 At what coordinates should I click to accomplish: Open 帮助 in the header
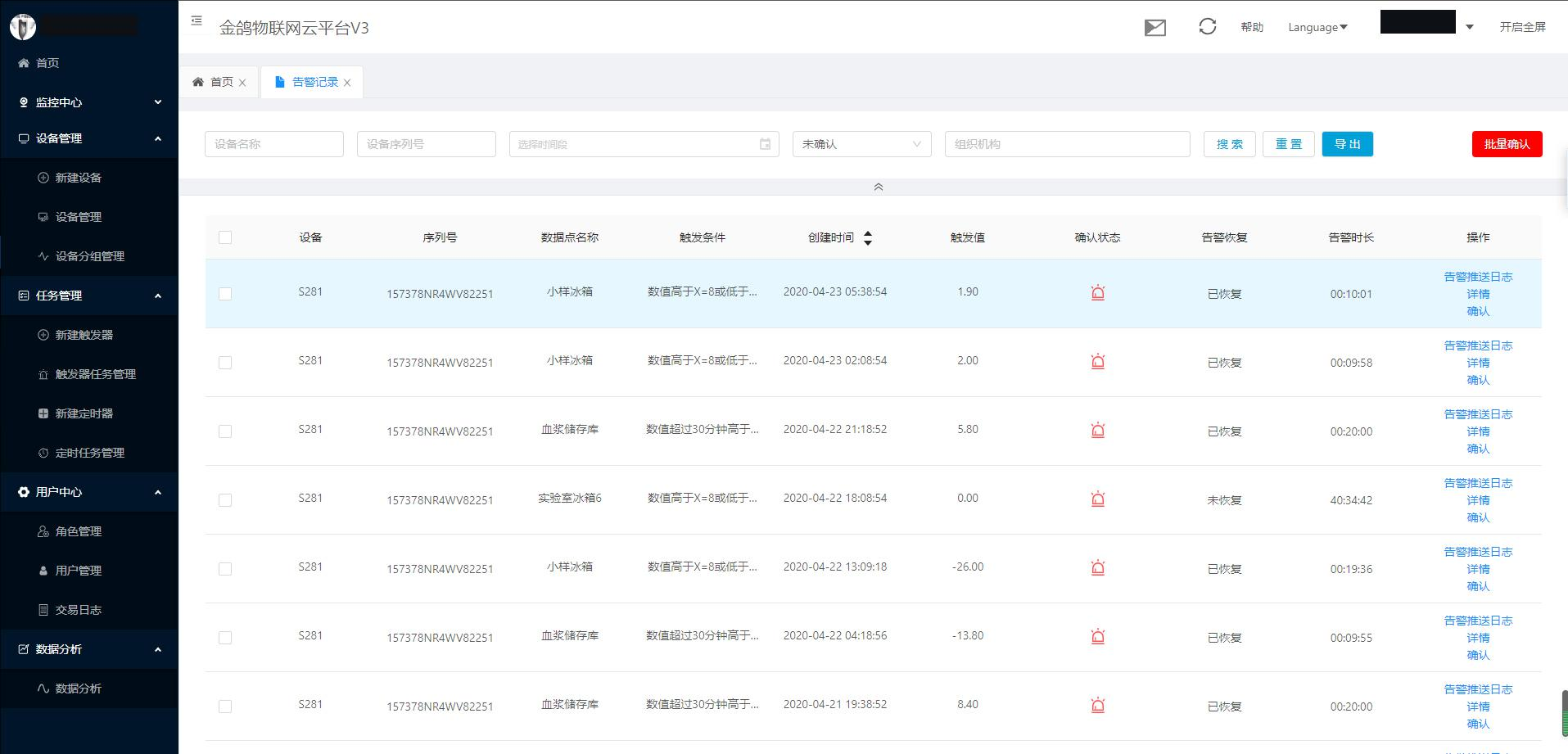pos(1252,27)
